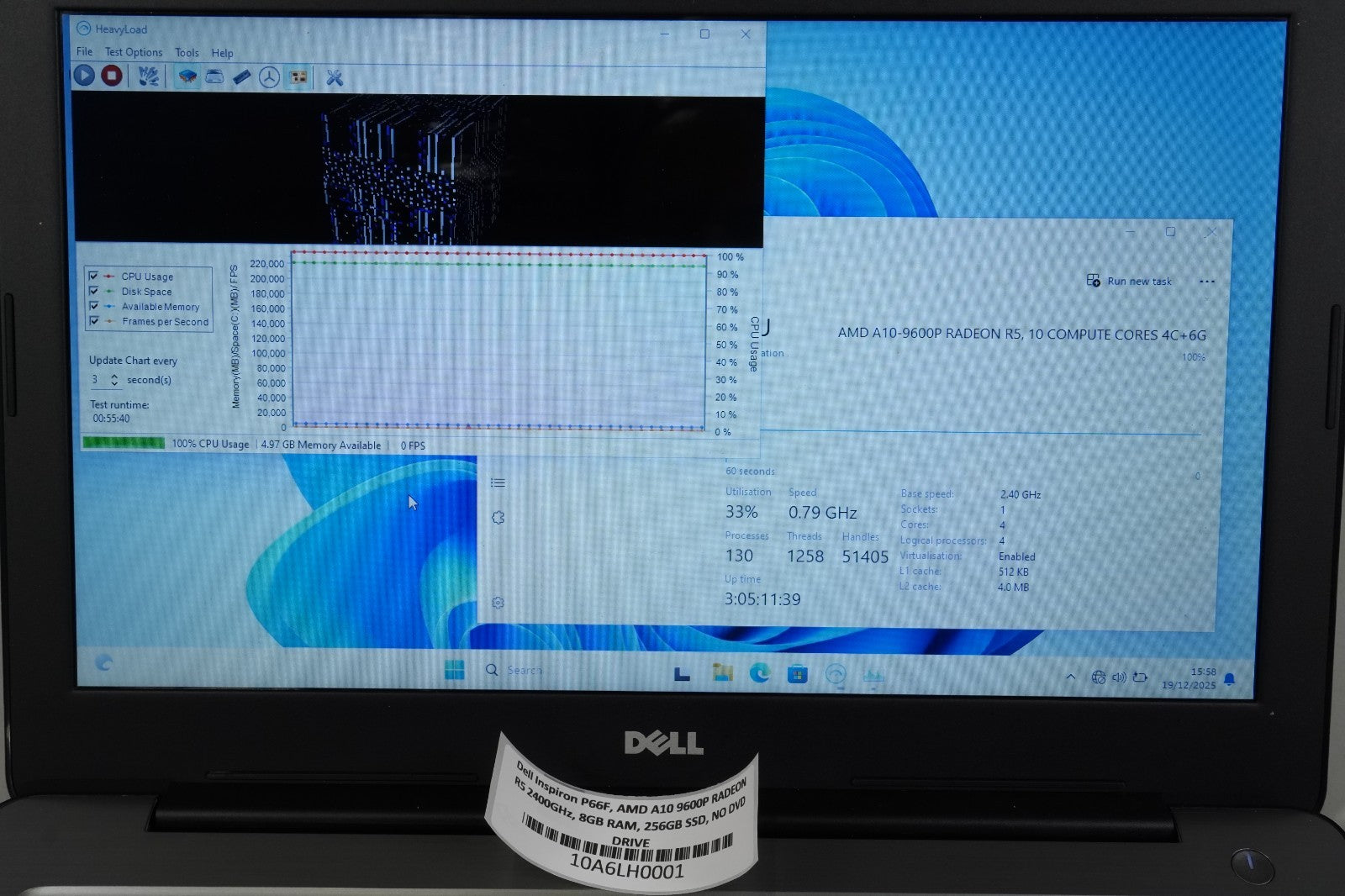Open the Task Manager more options menu

(1208, 282)
